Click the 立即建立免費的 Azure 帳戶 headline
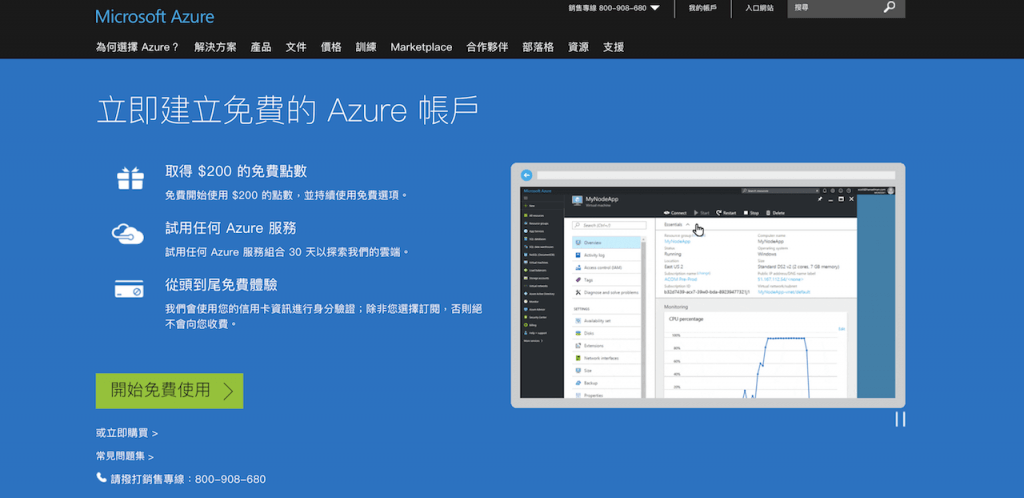Image resolution: width=1024 pixels, height=498 pixels. click(x=287, y=110)
